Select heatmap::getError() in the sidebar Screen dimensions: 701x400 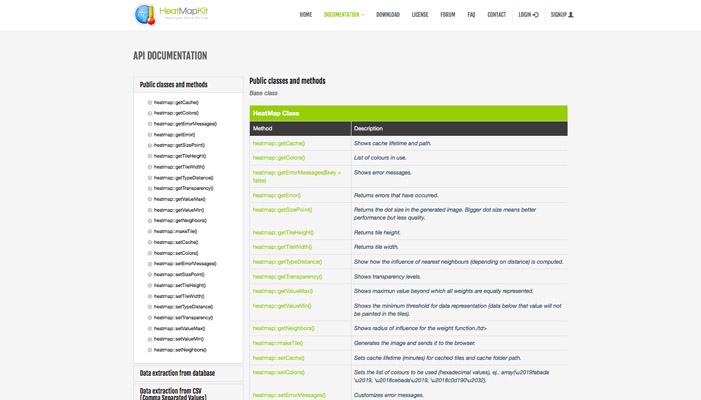[174, 135]
